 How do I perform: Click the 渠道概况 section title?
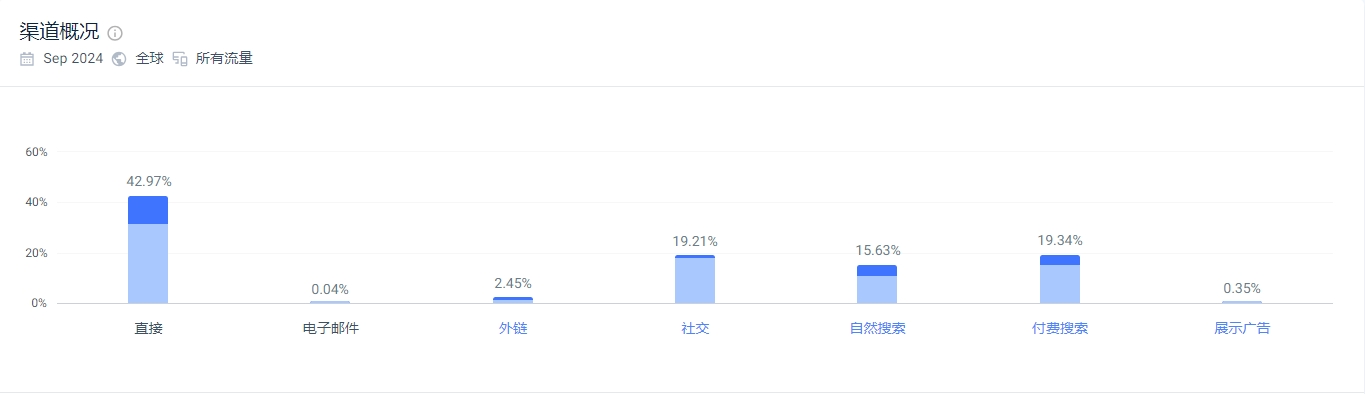59,32
